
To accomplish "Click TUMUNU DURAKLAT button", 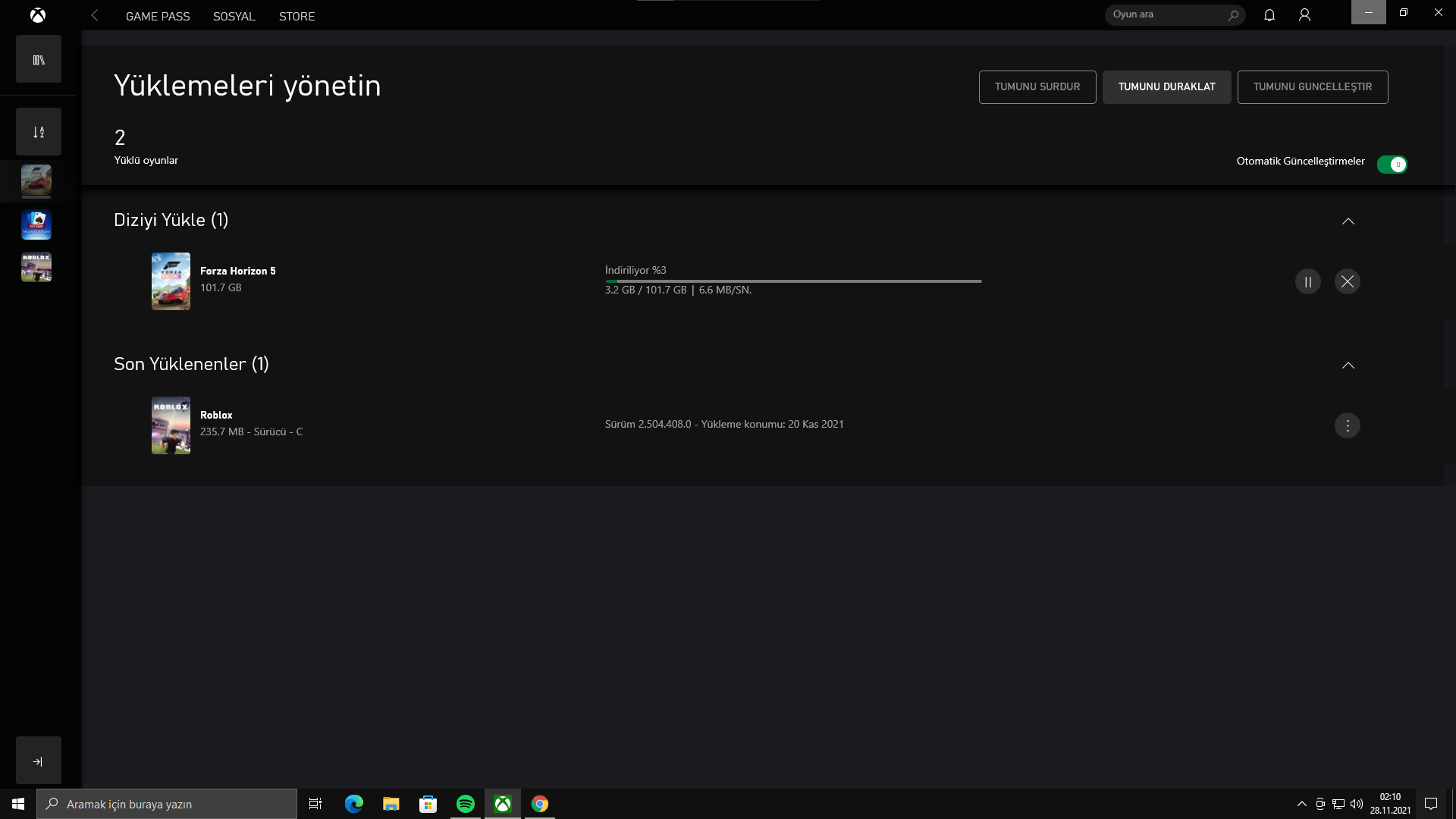I will (x=1166, y=87).
